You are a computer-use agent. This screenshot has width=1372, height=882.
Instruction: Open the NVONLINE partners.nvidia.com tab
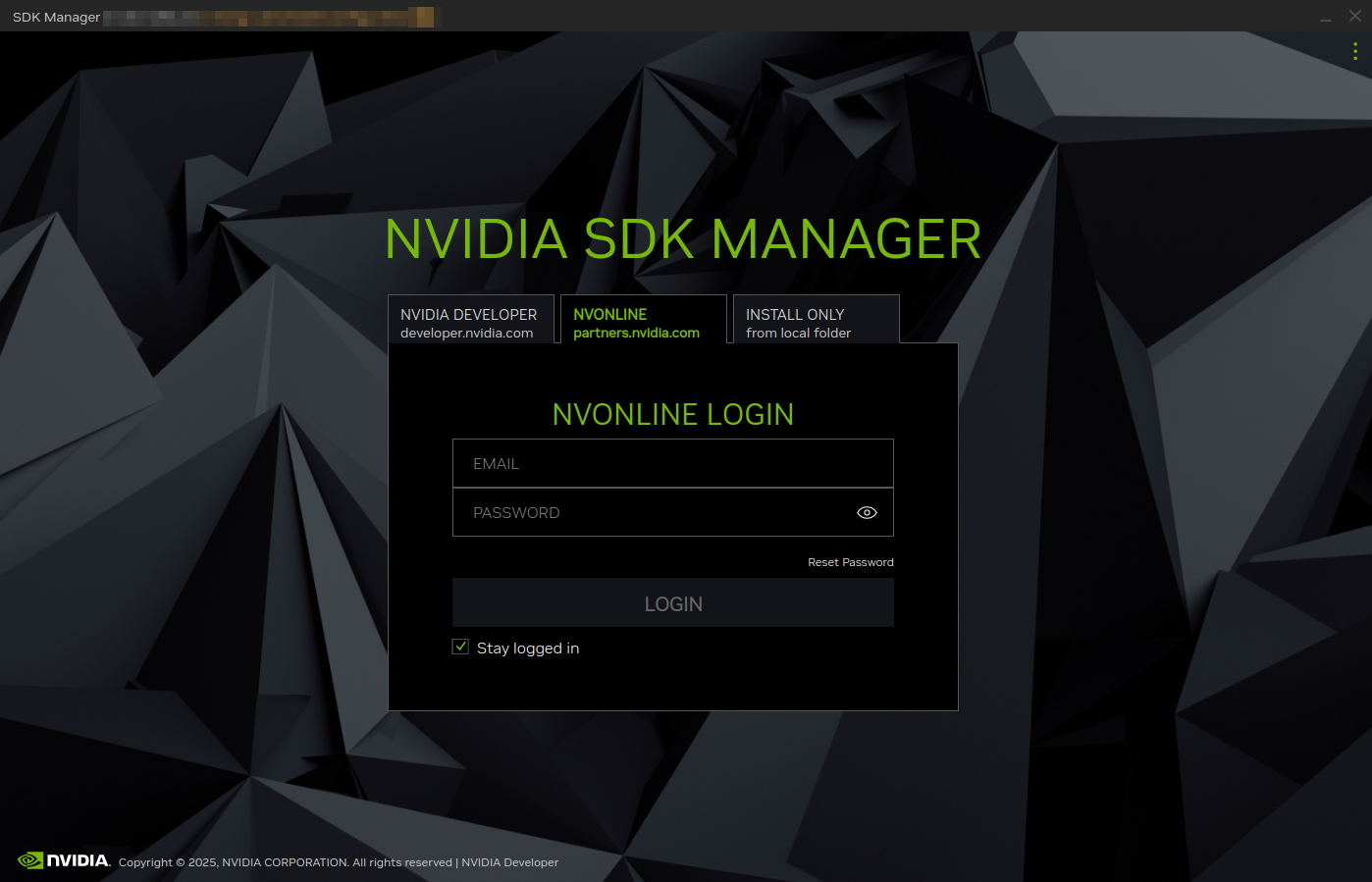pos(644,322)
